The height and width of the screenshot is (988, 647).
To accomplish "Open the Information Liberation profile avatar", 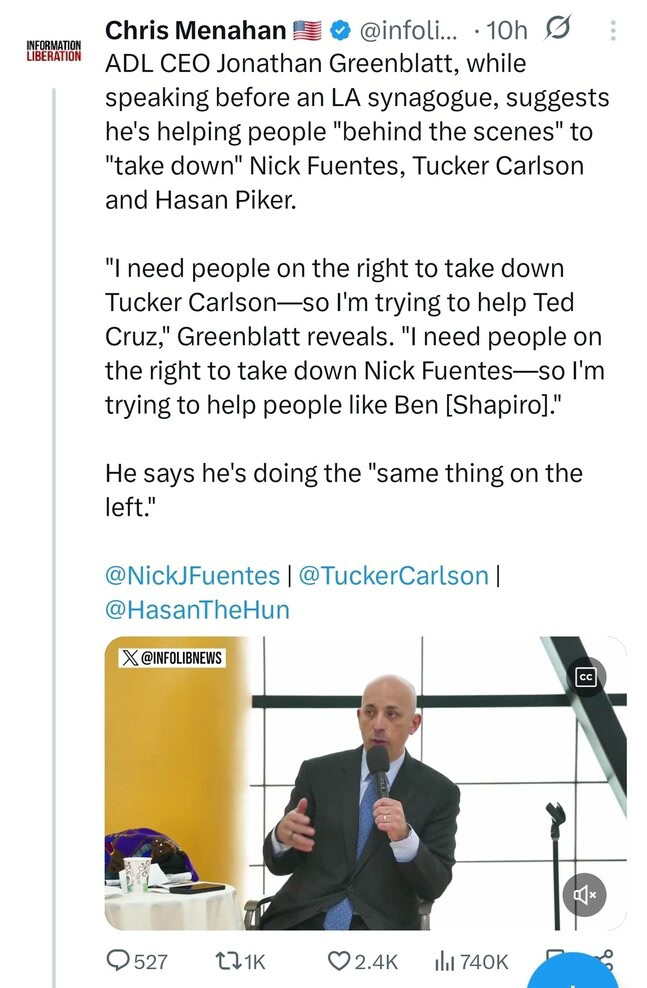I will (x=54, y=50).
